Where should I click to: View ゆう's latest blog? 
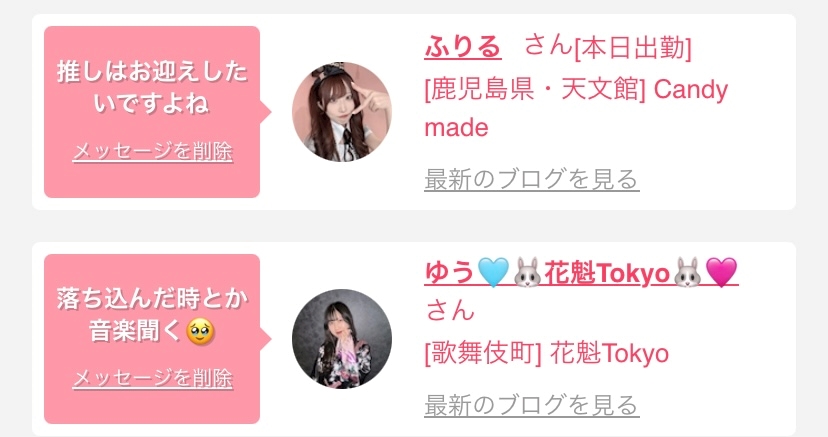coord(532,405)
